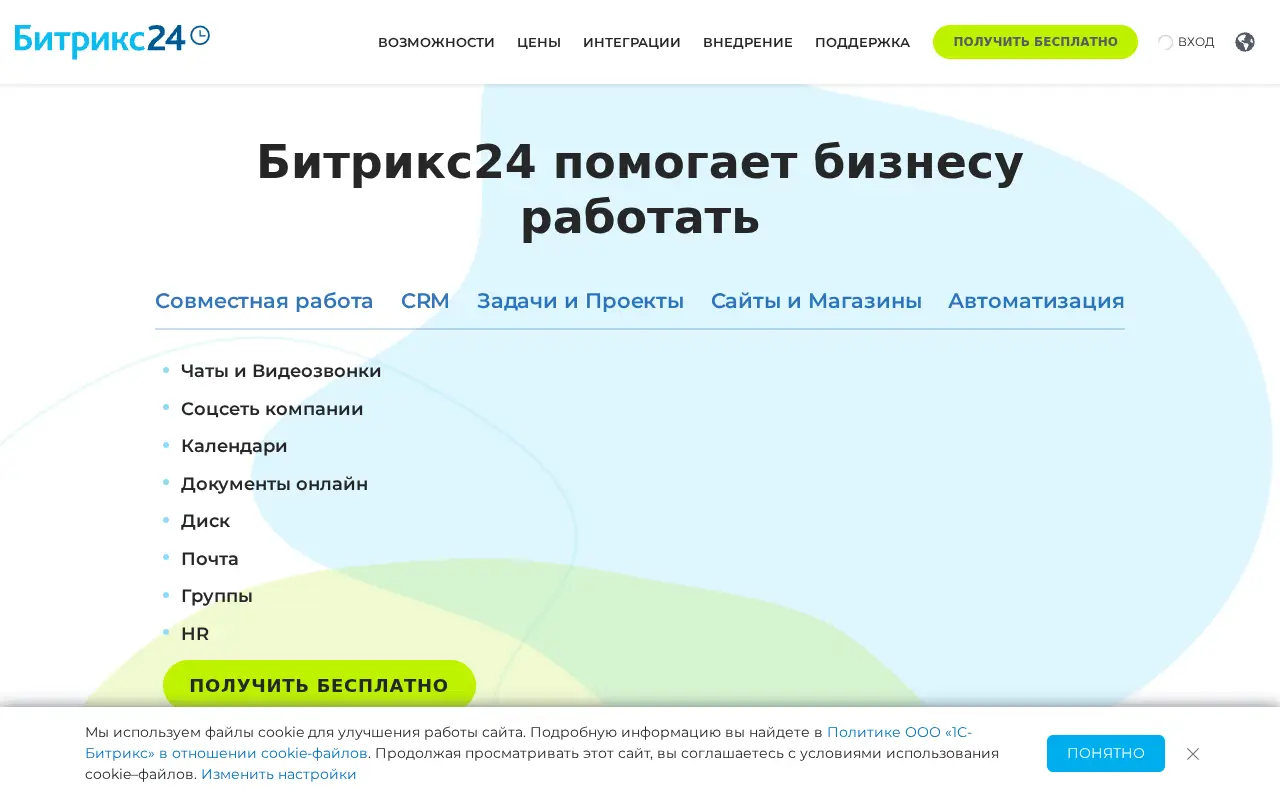Open the Возможности menu
This screenshot has height=800, width=1280.
pyautogui.click(x=436, y=42)
